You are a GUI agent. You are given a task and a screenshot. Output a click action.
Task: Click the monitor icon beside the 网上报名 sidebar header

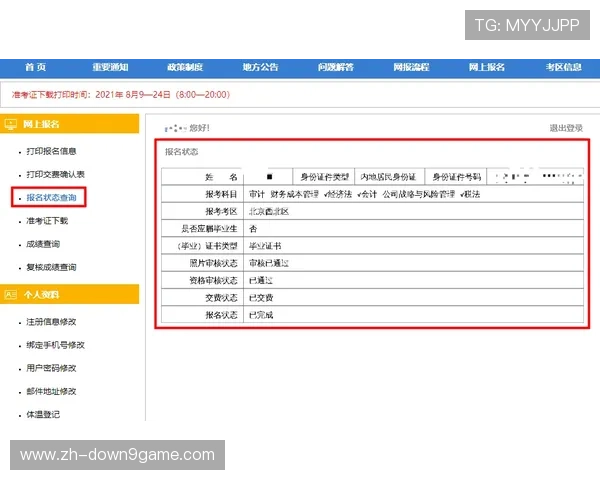[x=11, y=124]
